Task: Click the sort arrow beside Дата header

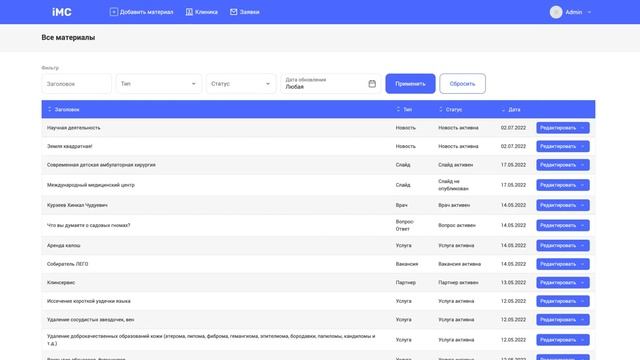Action: pyautogui.click(x=503, y=110)
